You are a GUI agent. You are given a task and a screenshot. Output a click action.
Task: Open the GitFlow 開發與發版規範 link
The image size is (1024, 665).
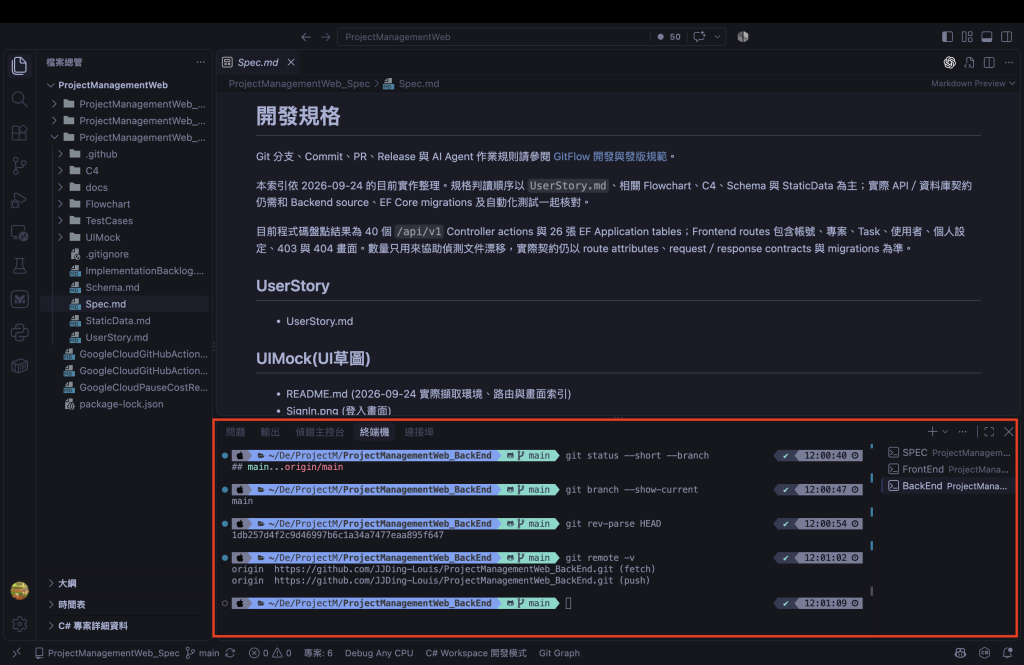[x=610, y=157]
